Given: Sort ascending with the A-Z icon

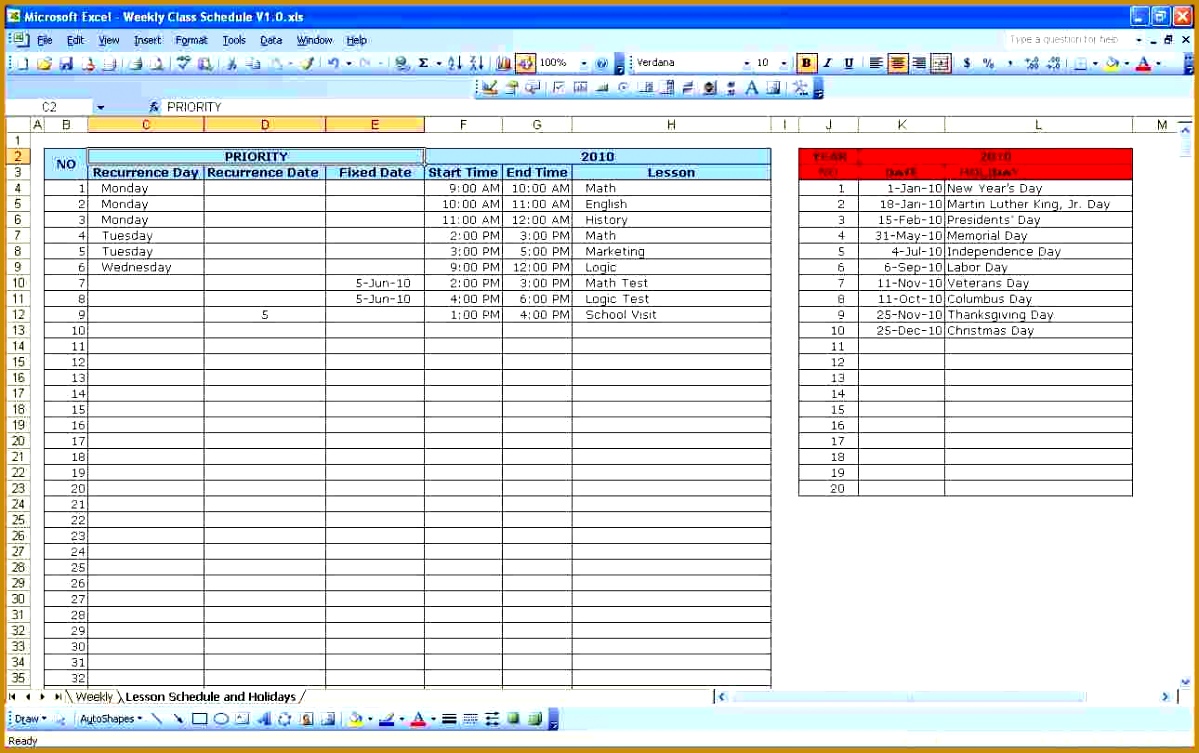Looking at the screenshot, I should click(455, 63).
